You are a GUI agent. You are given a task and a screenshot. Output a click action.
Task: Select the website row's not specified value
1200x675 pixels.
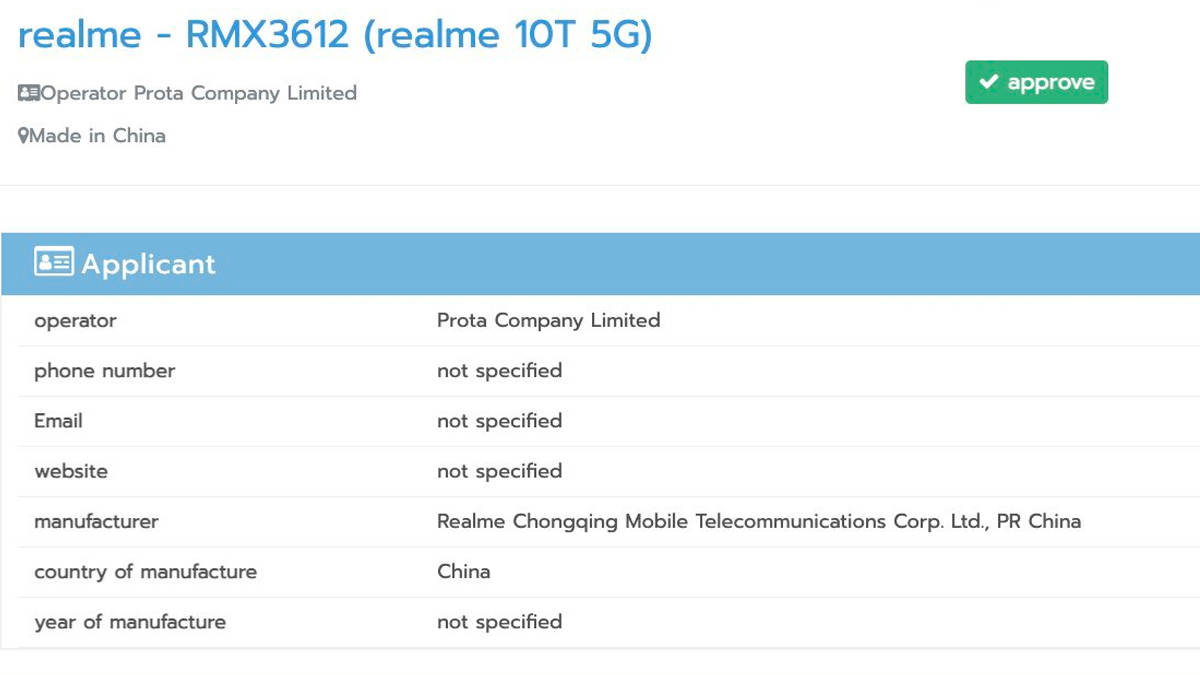499,471
